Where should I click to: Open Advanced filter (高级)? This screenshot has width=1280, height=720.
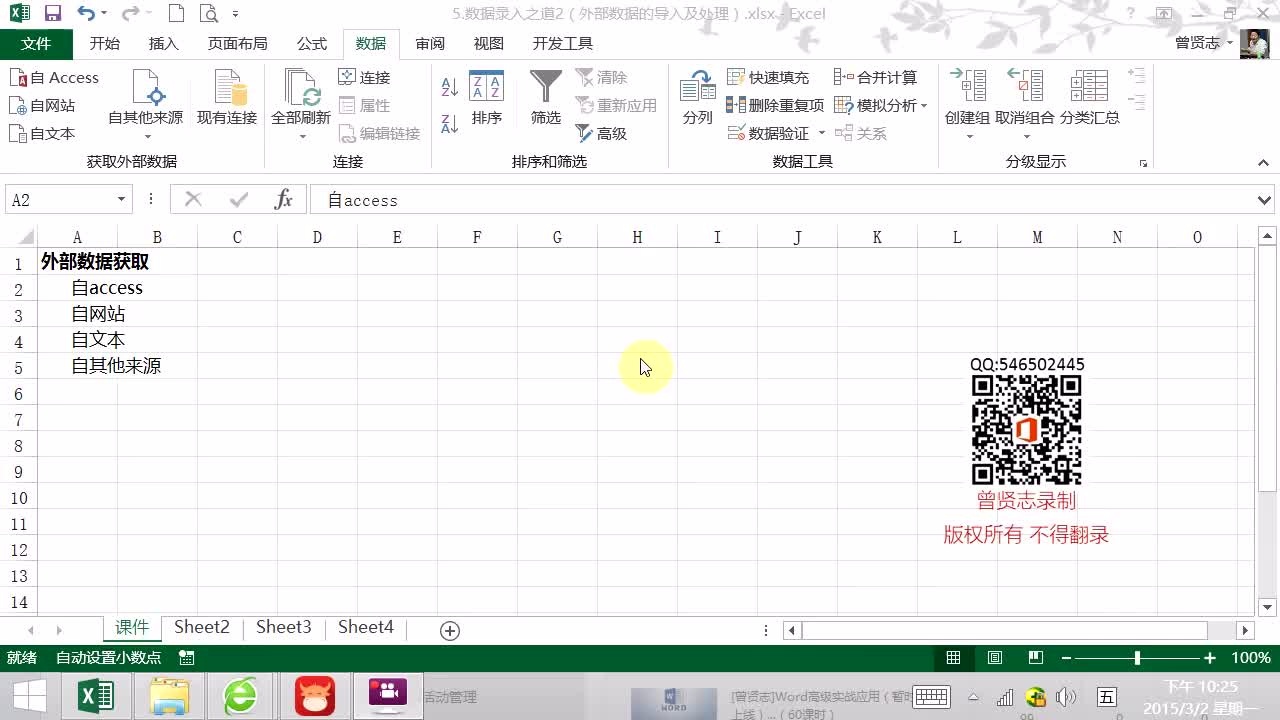pyautogui.click(x=602, y=134)
